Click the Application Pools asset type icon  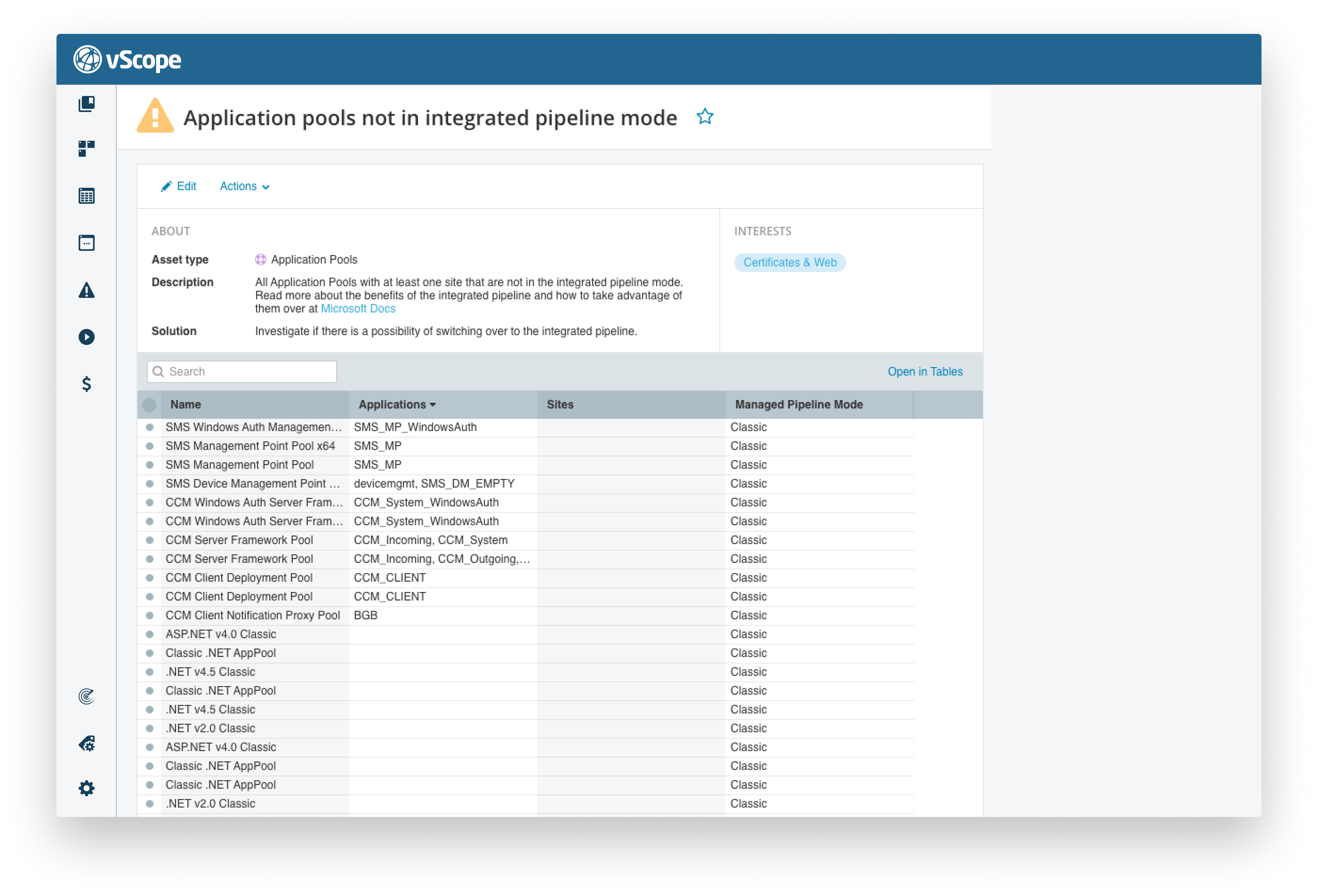[x=260, y=259]
